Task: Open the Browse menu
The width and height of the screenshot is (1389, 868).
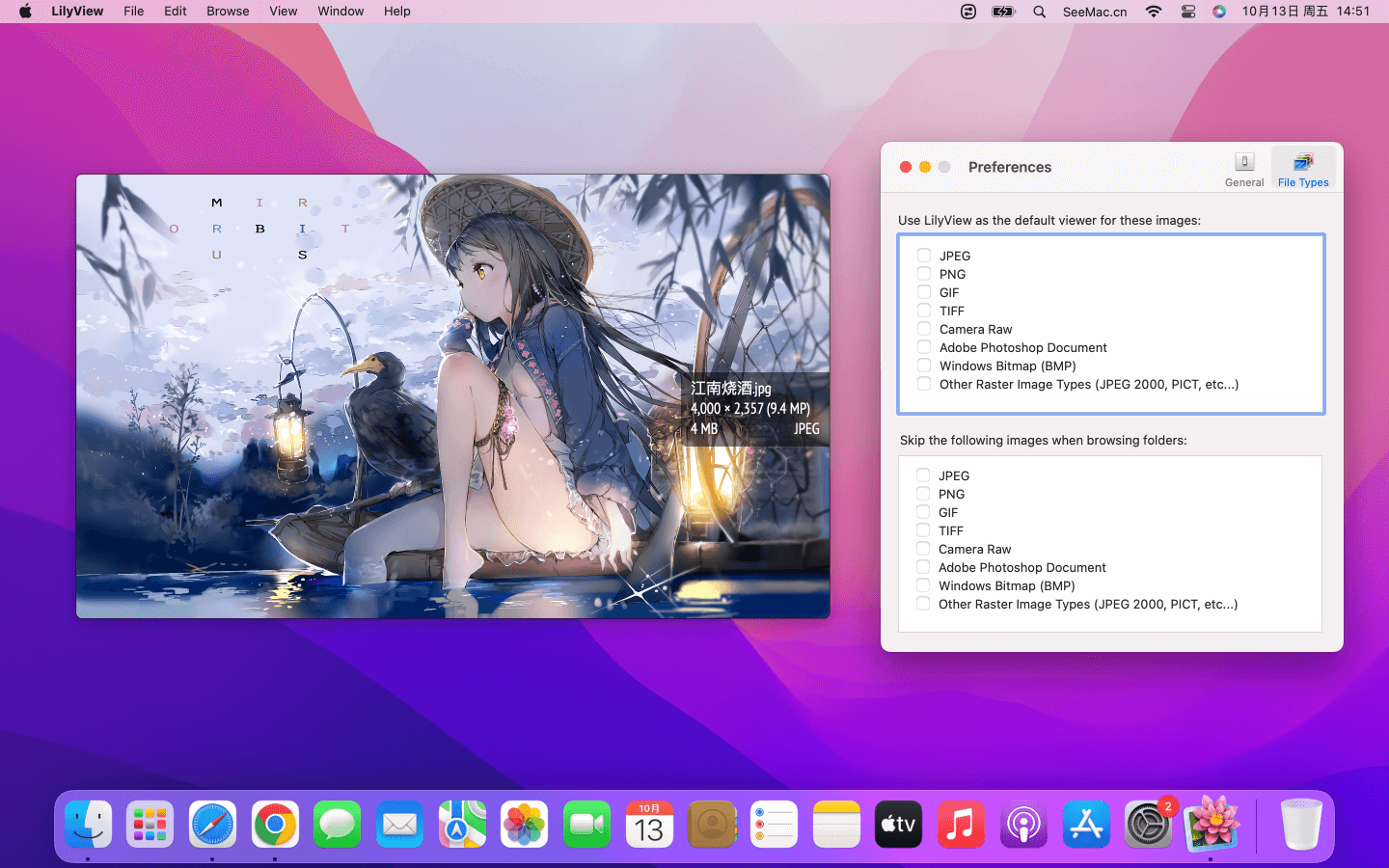Action: (x=228, y=12)
